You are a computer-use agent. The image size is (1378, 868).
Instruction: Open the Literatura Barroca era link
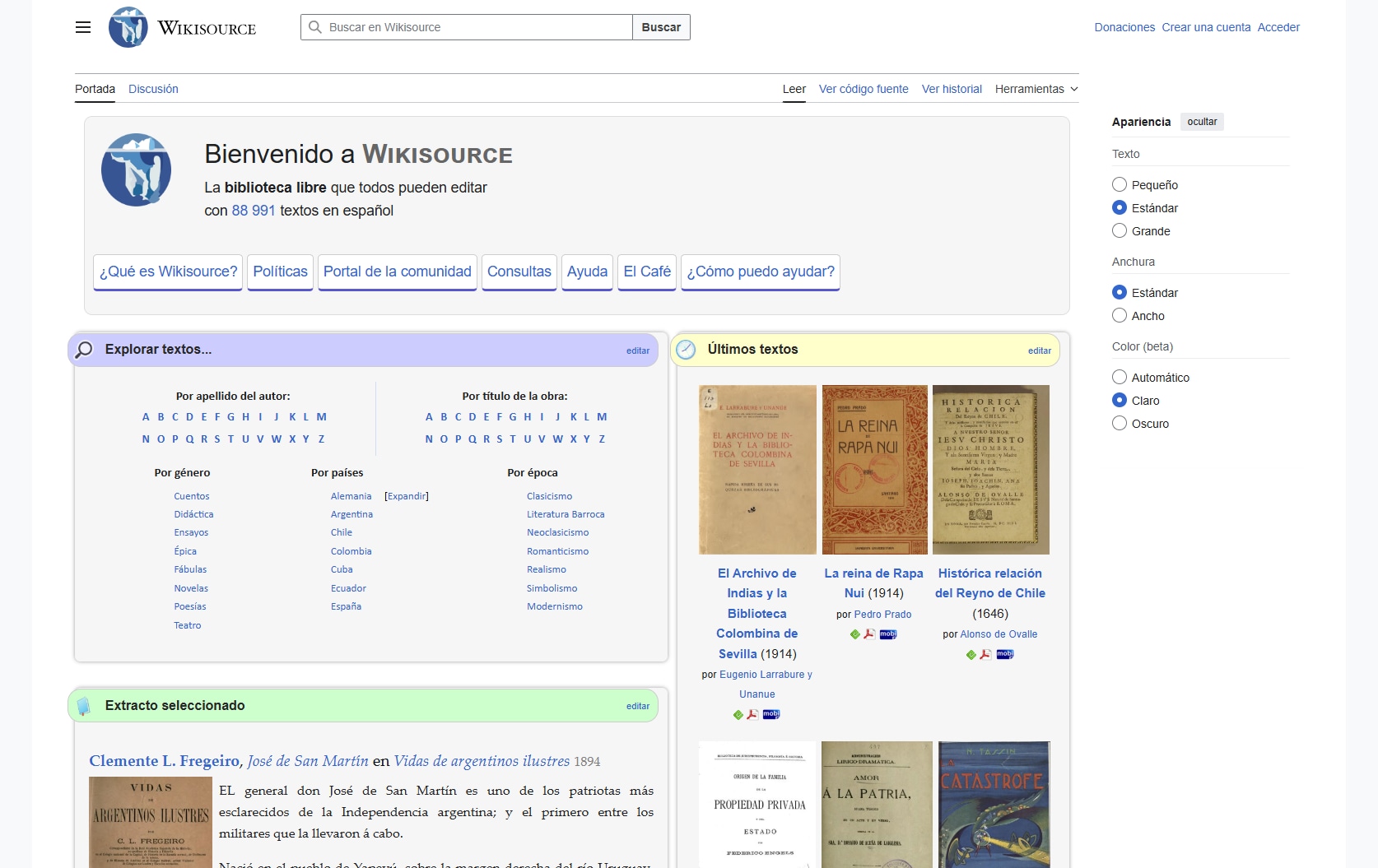(566, 514)
